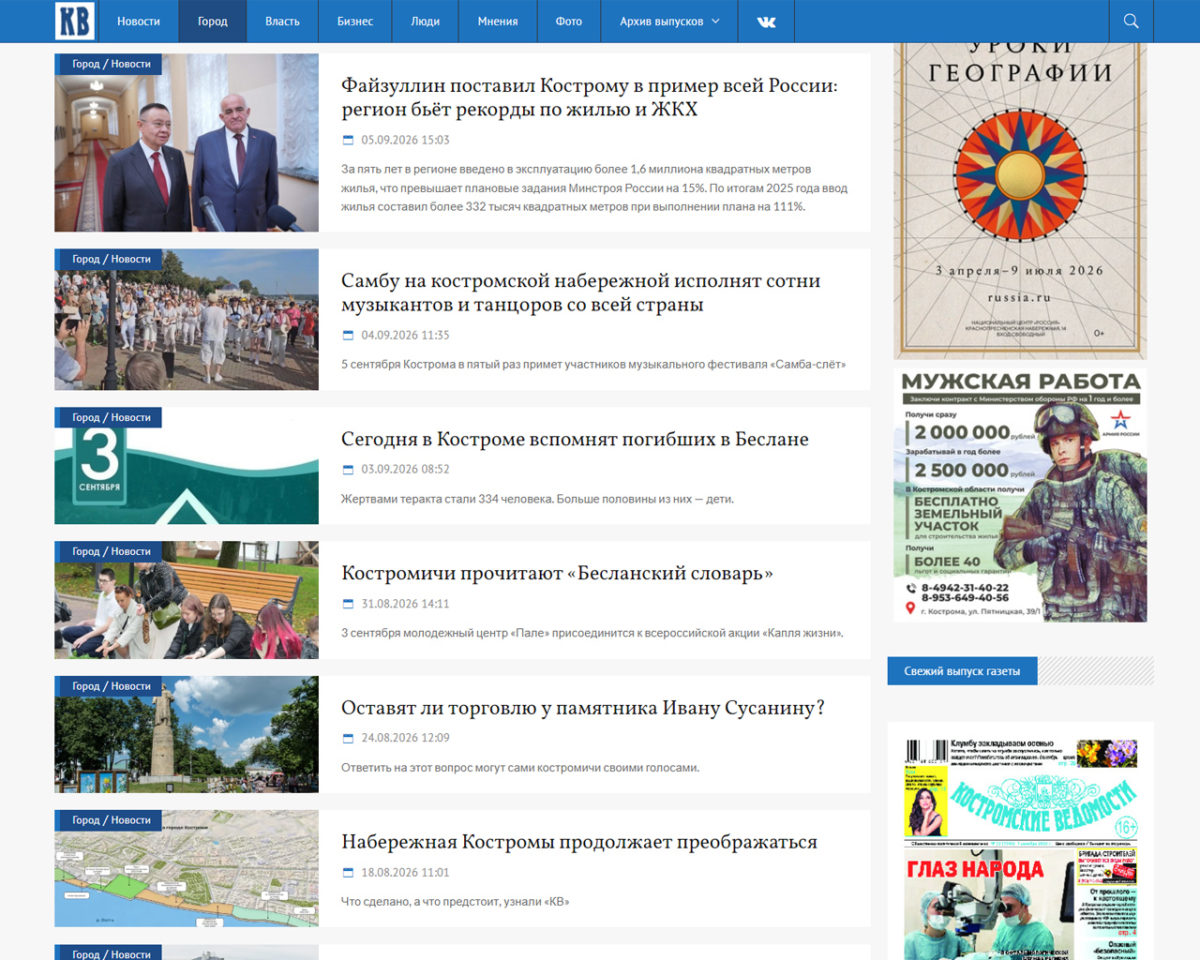Image resolution: width=1200 pixels, height=960 pixels.
Task: Click summary about «Самба-слёт» festival
Action: point(593,364)
